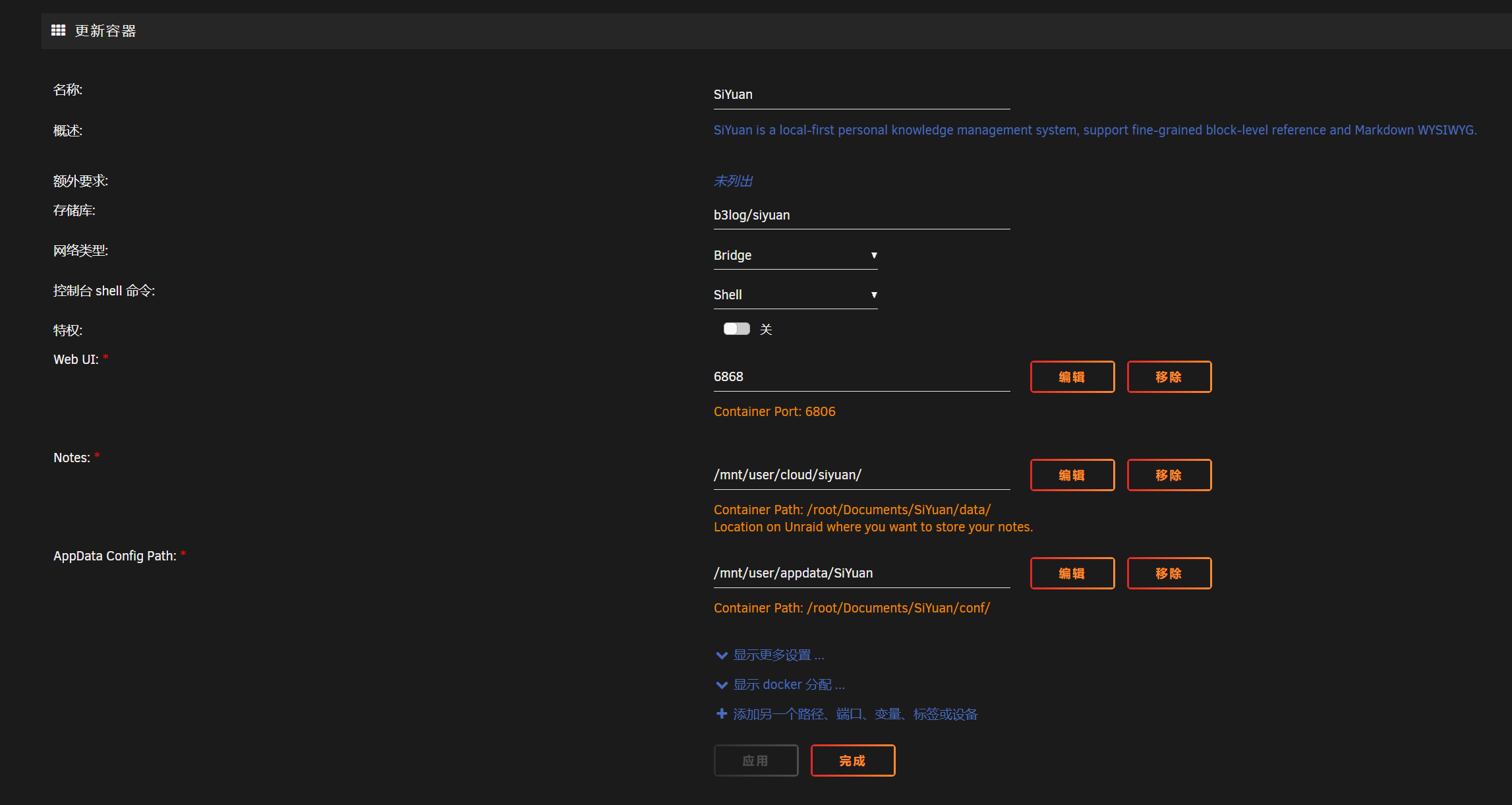Remove the AppData Config Path entry

(1169, 574)
